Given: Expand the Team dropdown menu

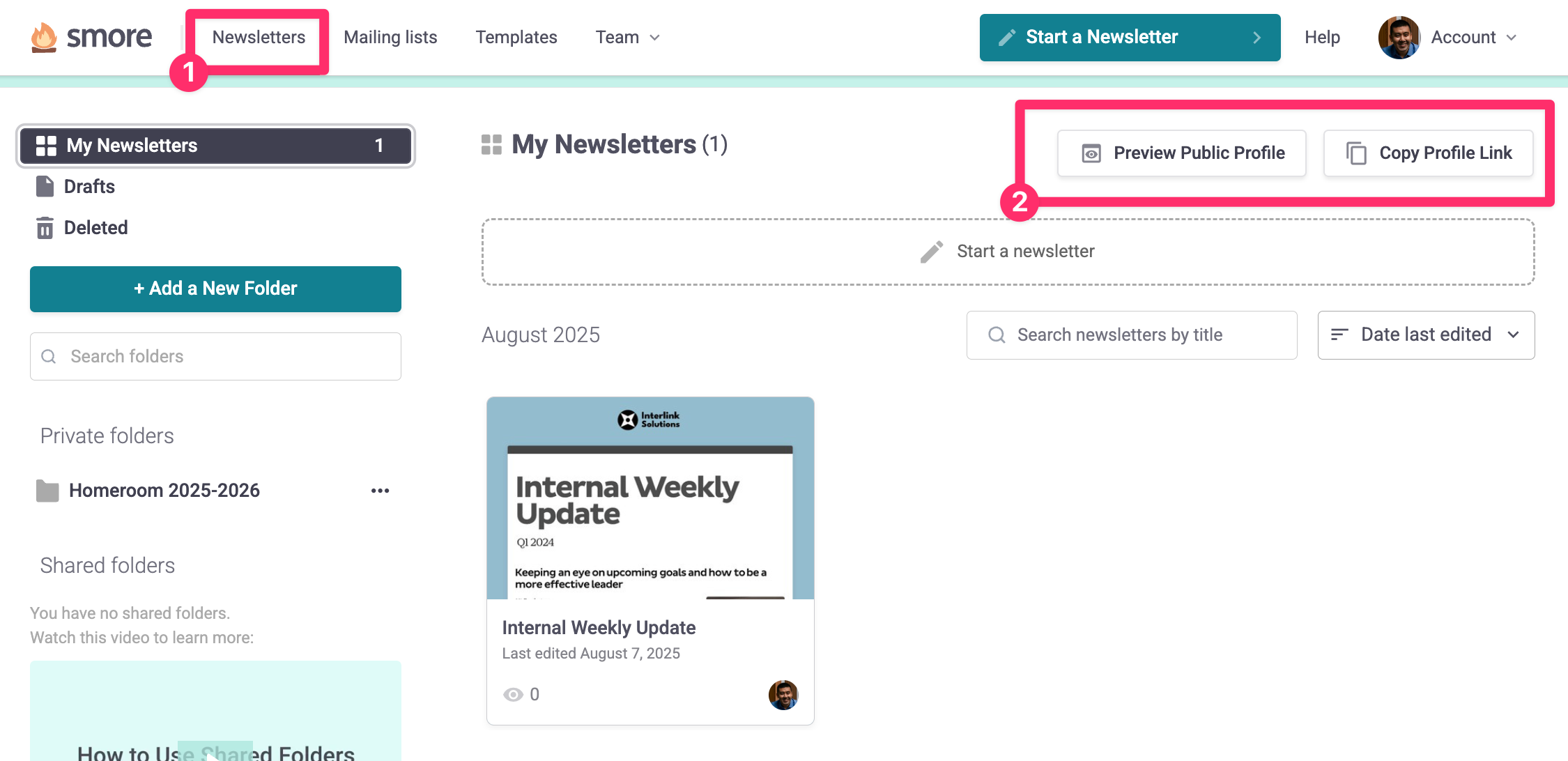Looking at the screenshot, I should [627, 38].
